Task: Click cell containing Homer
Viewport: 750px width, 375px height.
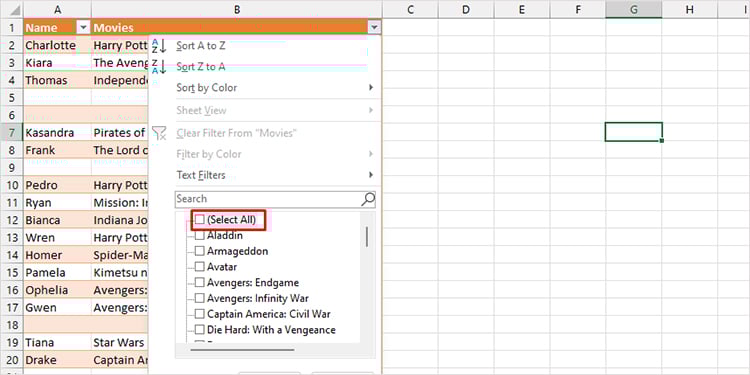Action: click(x=57, y=255)
